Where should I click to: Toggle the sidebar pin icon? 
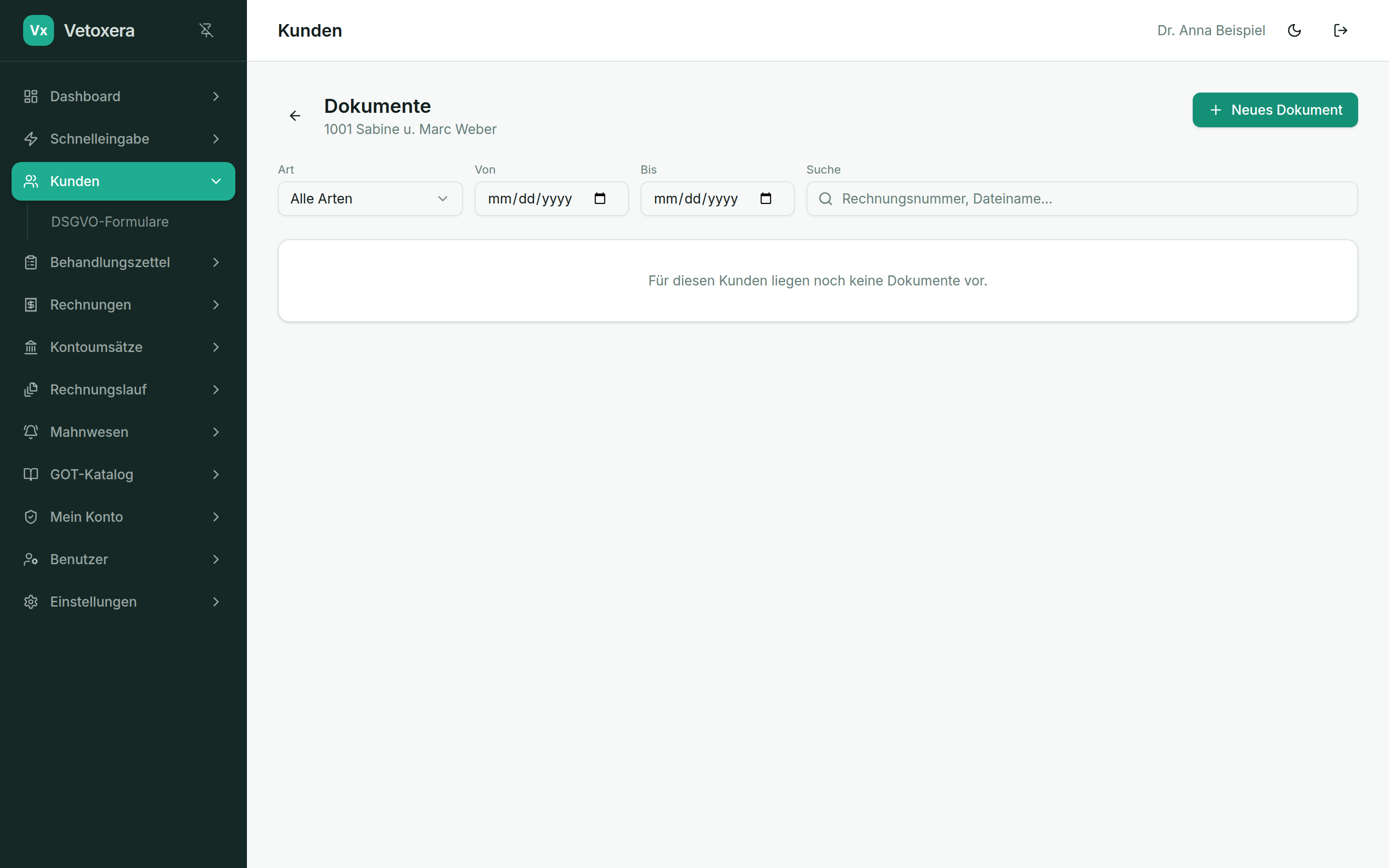coord(206,30)
